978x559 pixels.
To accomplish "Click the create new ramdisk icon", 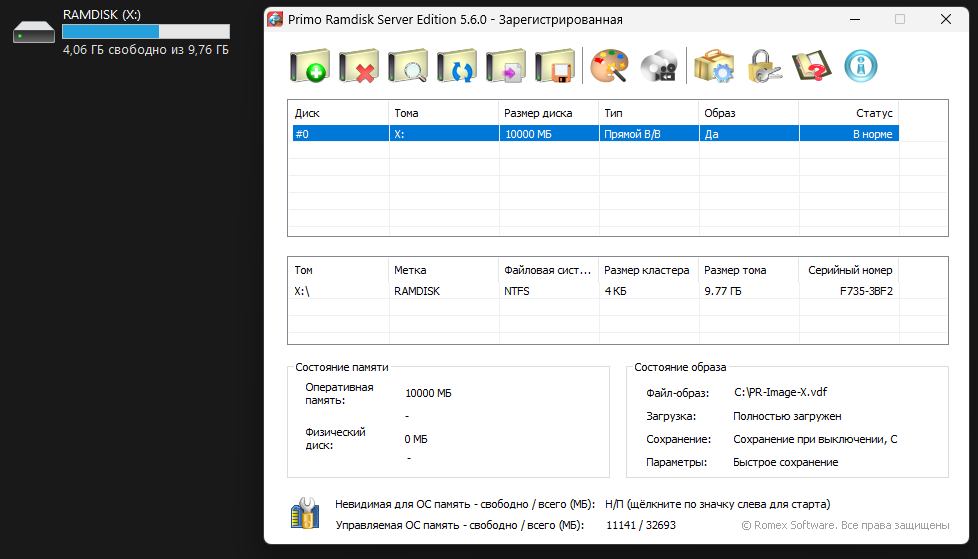I will (310, 67).
